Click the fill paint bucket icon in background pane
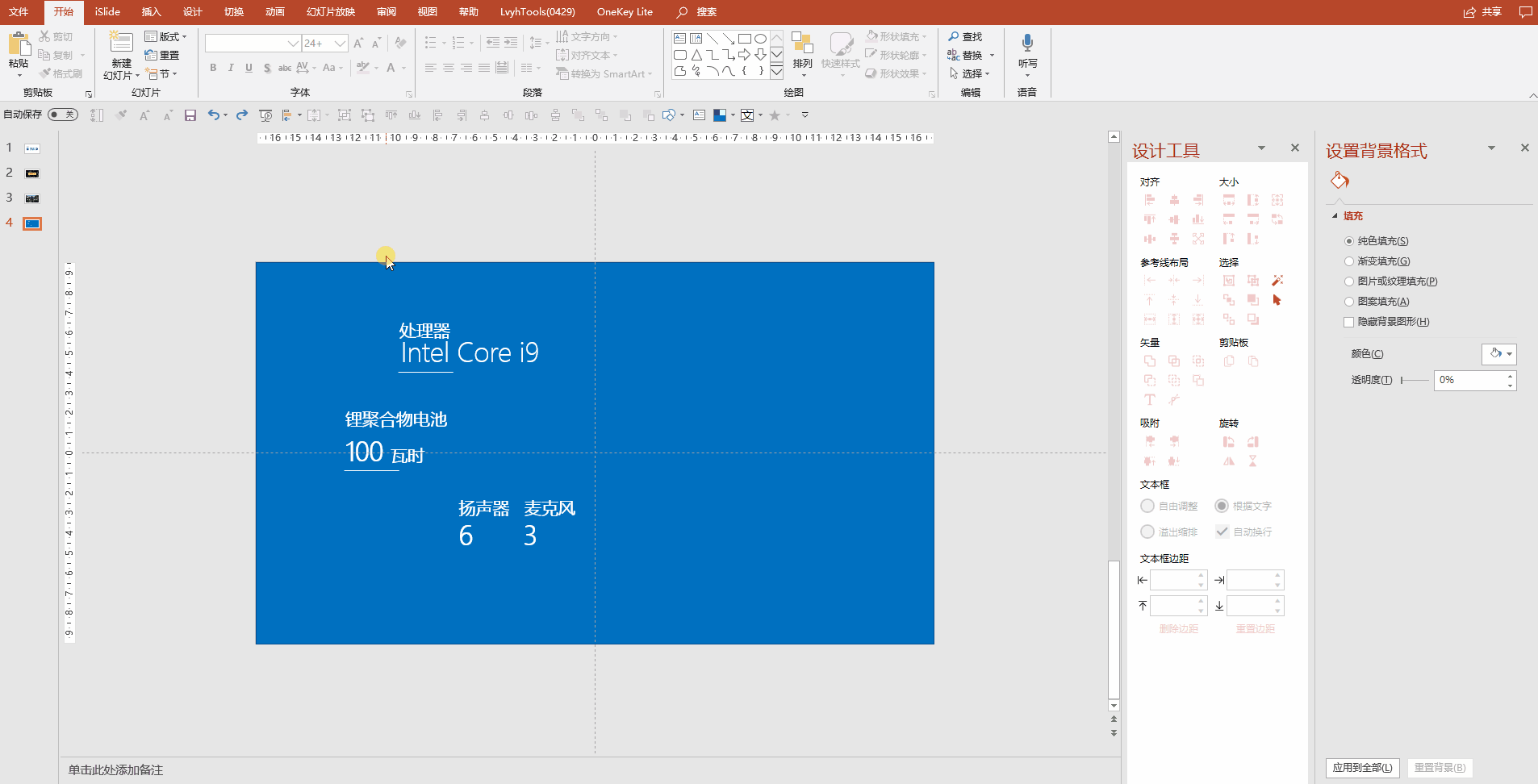This screenshot has height=784, width=1538. click(1339, 180)
